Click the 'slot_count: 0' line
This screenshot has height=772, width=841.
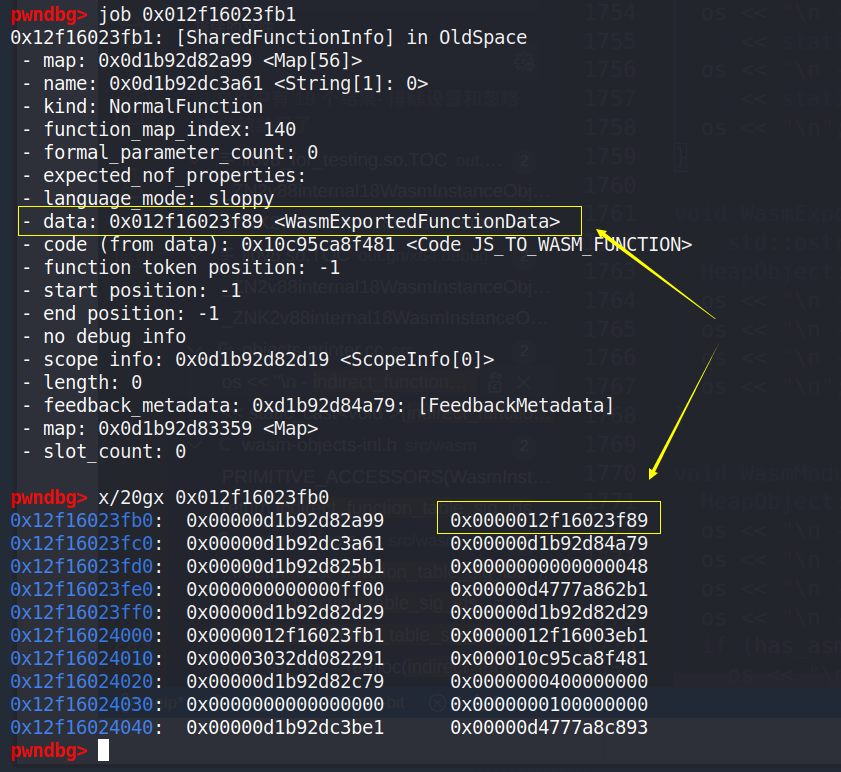tap(103, 451)
